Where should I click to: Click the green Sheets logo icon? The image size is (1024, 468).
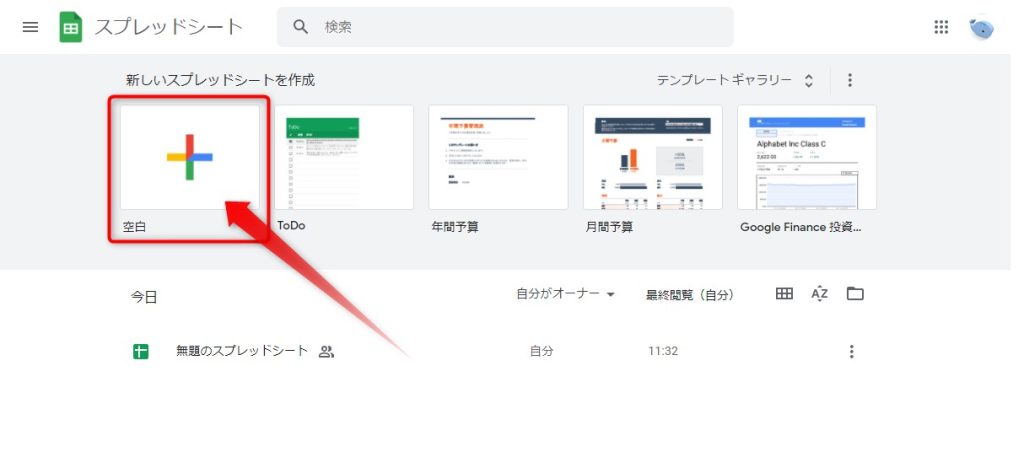(x=71, y=27)
